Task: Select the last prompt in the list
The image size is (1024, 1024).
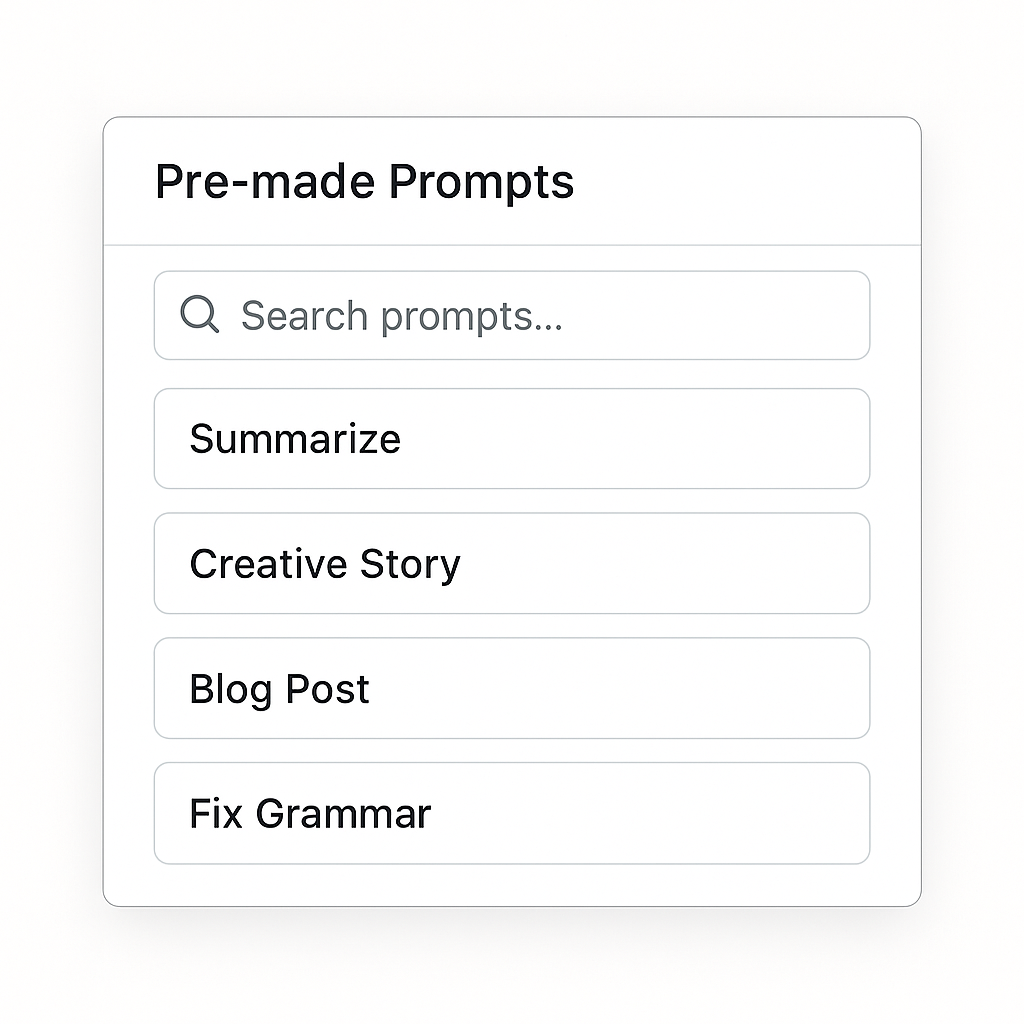Action: (x=512, y=813)
